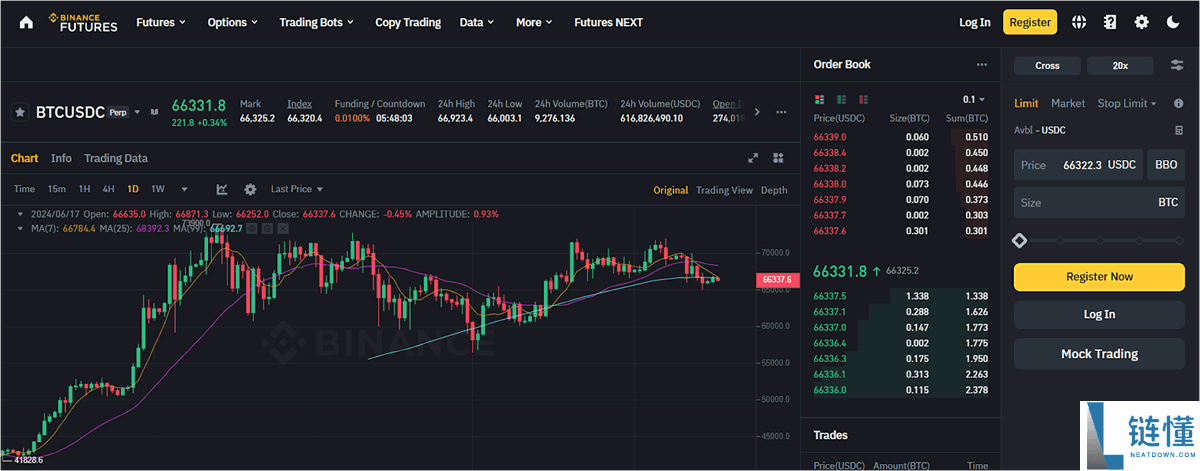Open the settings gear in top bar

click(x=1141, y=22)
